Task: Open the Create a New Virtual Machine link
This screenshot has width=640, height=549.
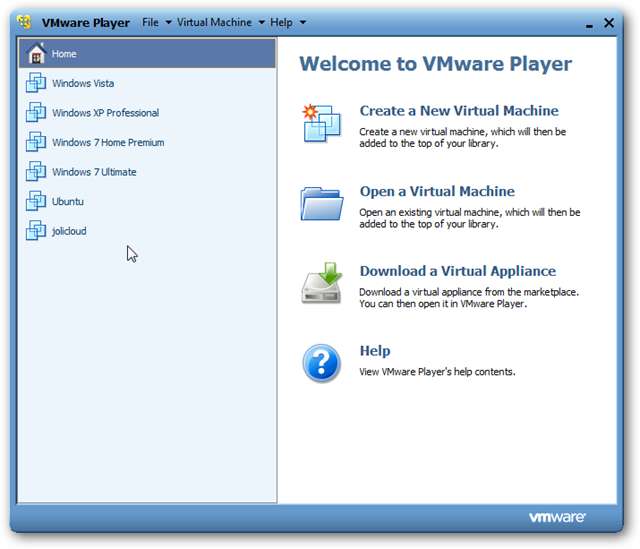Action: [x=459, y=111]
